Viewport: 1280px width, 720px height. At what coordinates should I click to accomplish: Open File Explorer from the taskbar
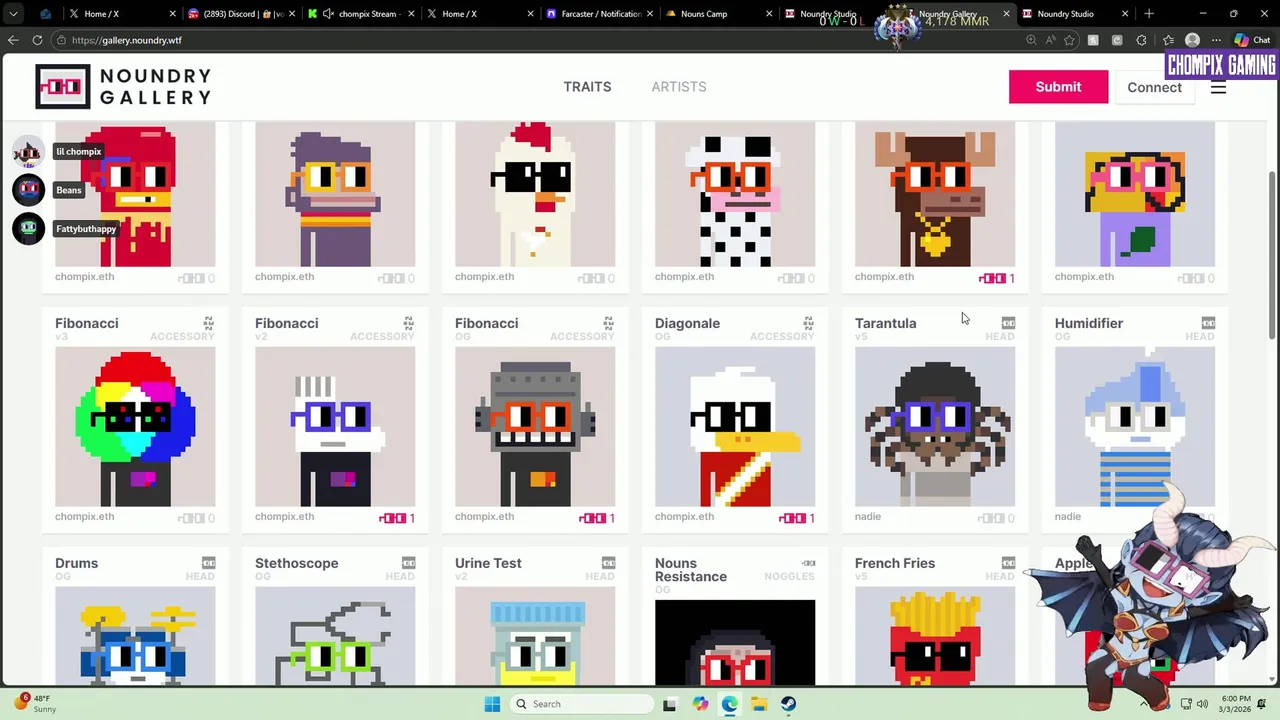tap(759, 704)
